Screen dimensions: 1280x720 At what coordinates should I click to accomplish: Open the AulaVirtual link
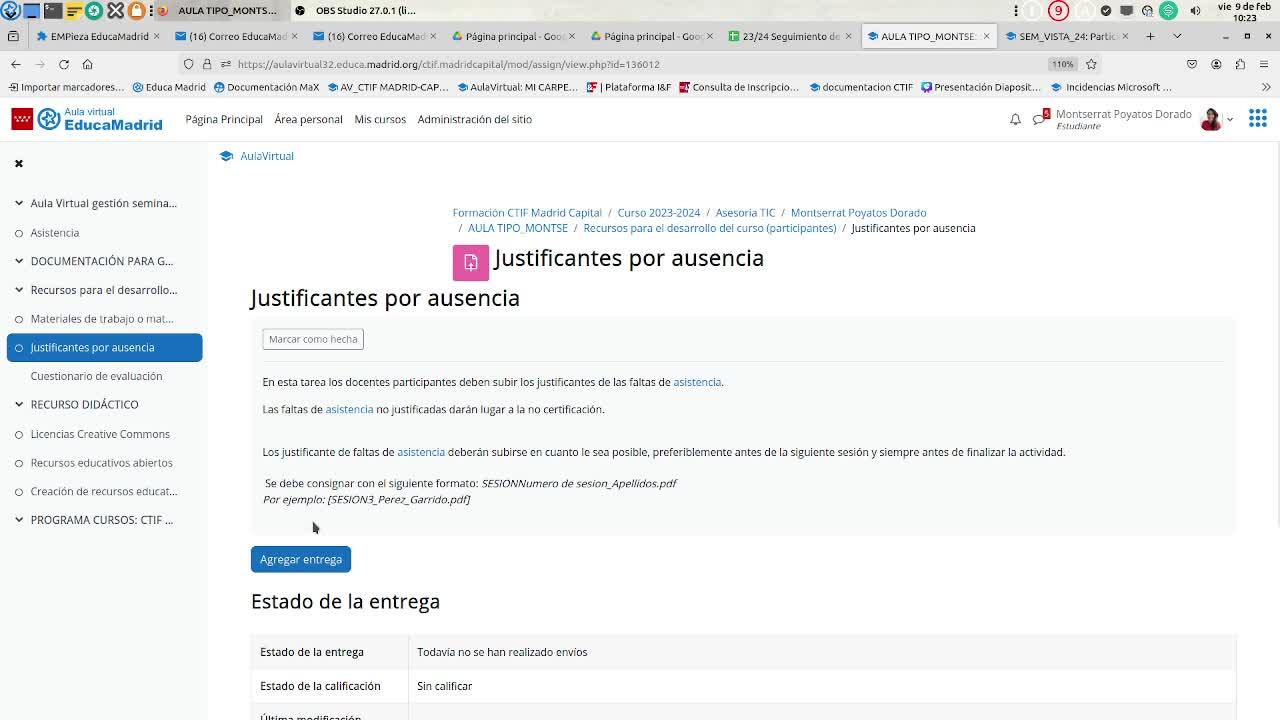[x=266, y=156]
